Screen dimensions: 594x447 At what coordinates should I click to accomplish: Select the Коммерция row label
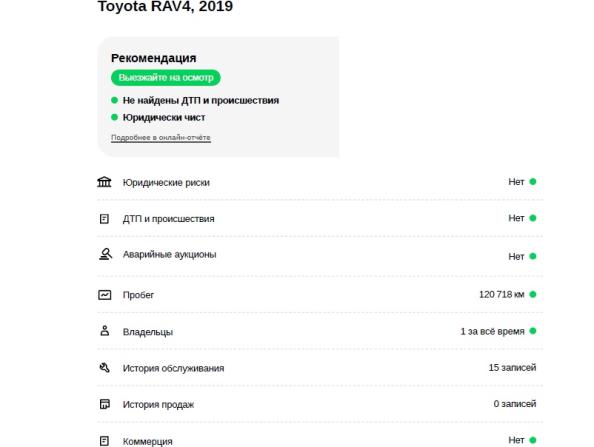(147, 441)
